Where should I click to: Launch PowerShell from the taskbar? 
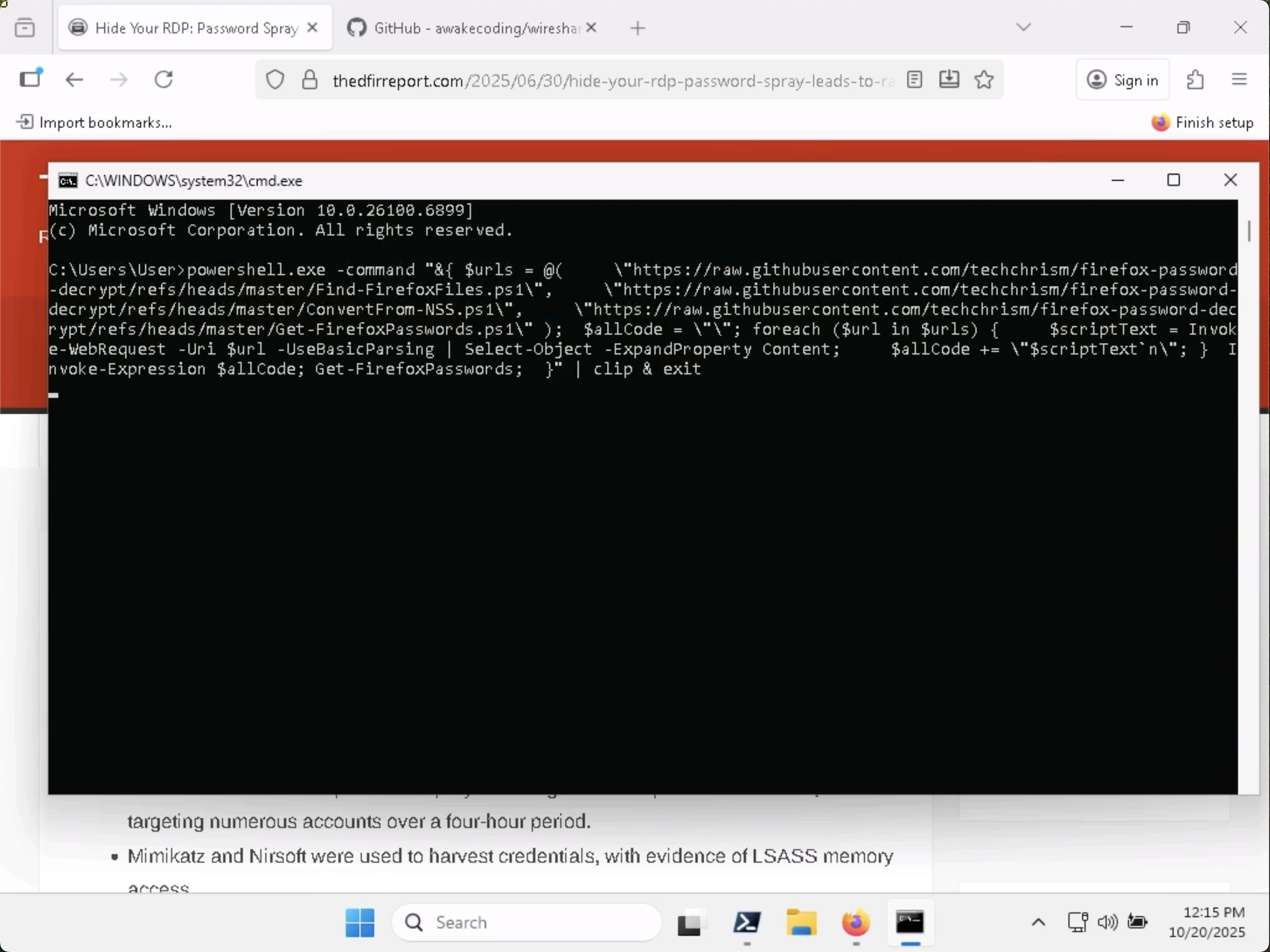tap(747, 923)
